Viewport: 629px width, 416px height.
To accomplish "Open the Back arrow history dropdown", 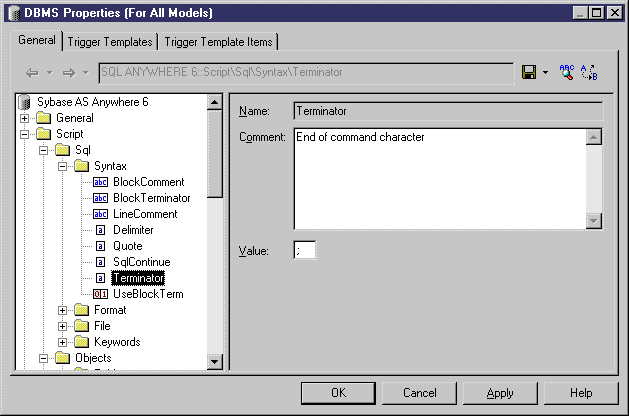I will [49, 73].
